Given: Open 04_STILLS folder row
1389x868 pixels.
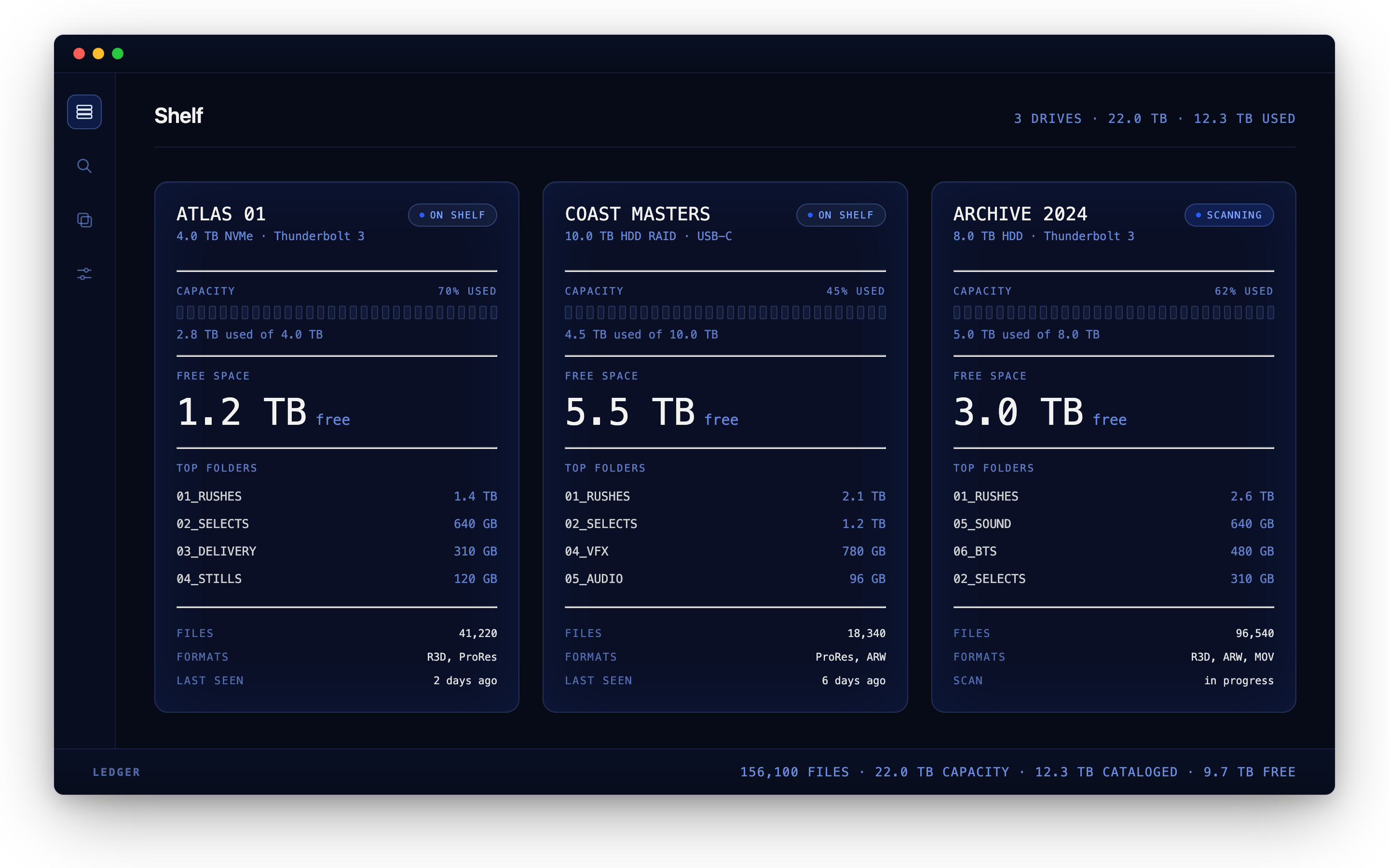Looking at the screenshot, I should [x=337, y=579].
